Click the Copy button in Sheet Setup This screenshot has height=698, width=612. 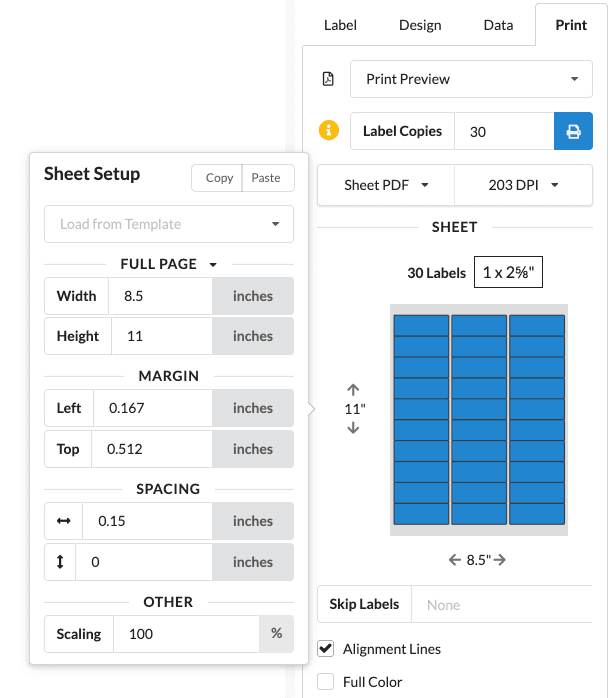tap(219, 178)
